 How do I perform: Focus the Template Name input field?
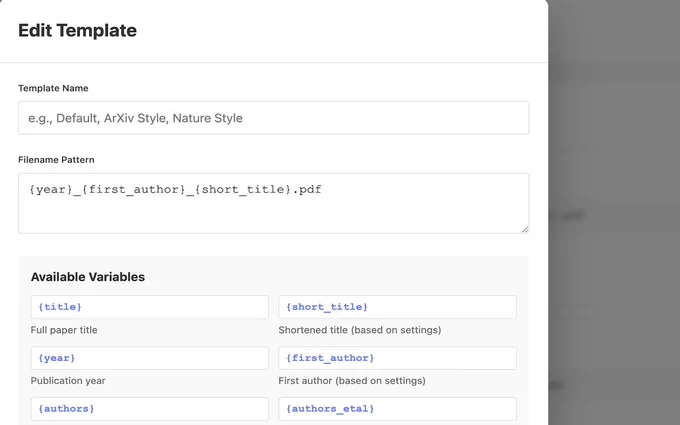pyautogui.click(x=273, y=118)
